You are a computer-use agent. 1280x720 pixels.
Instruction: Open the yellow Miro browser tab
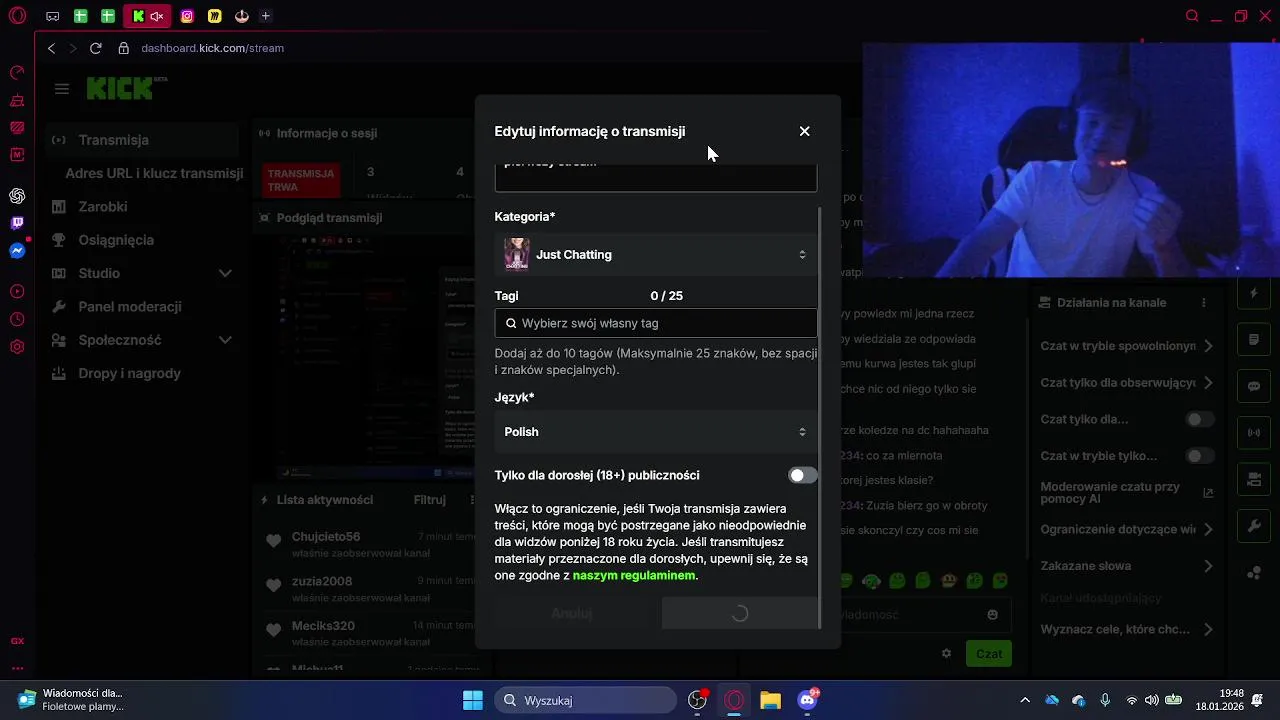tap(214, 16)
